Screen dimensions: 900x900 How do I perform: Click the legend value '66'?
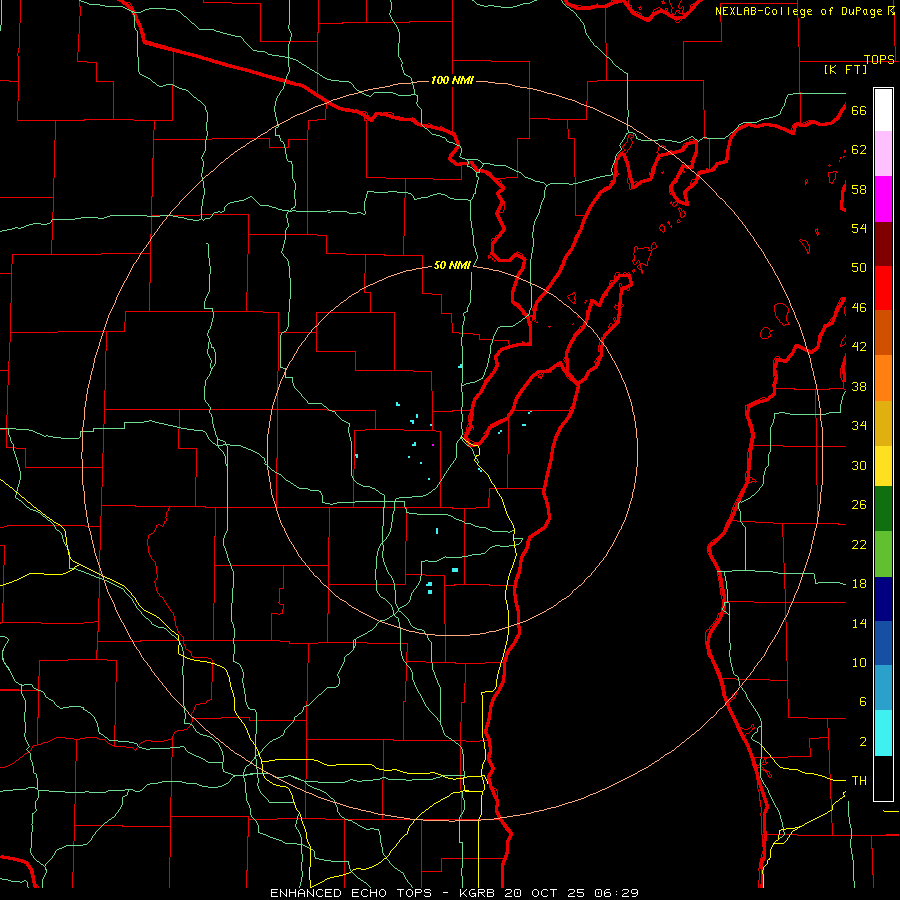pyautogui.click(x=859, y=110)
